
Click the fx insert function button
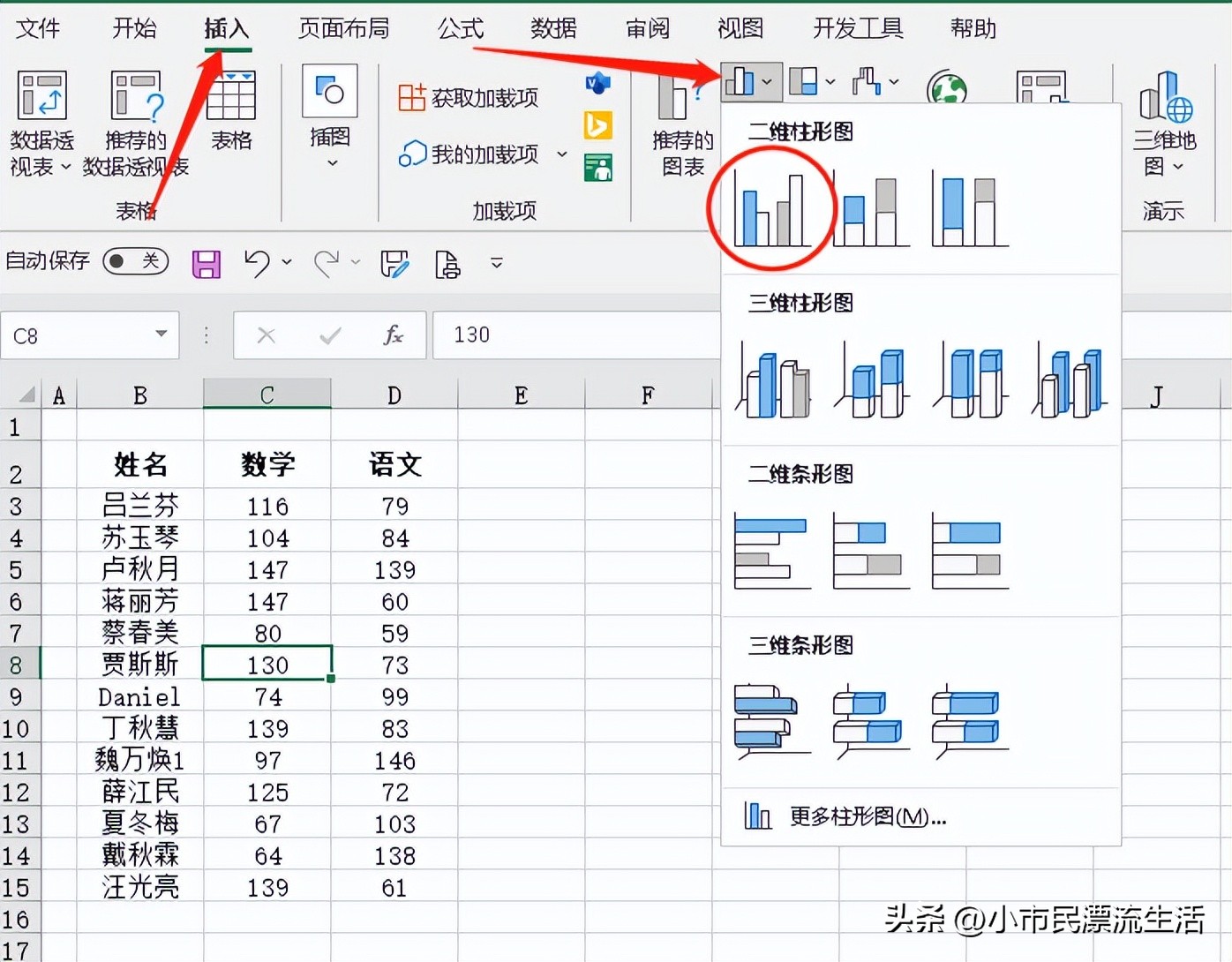click(393, 335)
